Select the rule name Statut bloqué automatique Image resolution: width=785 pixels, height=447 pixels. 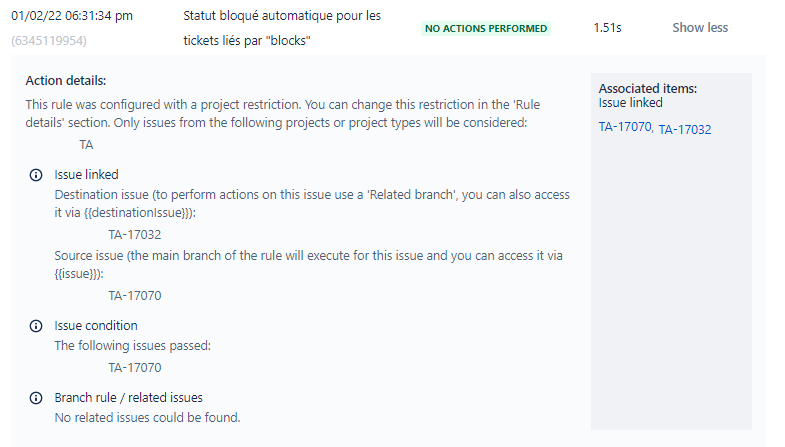coord(282,28)
